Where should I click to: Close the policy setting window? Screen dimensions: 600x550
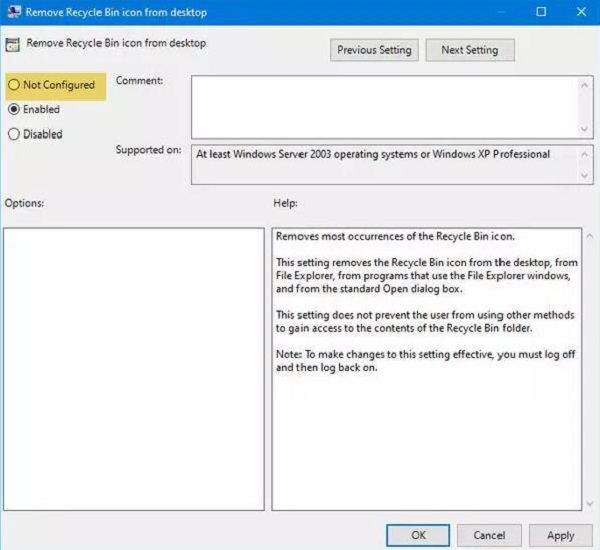click(x=581, y=12)
